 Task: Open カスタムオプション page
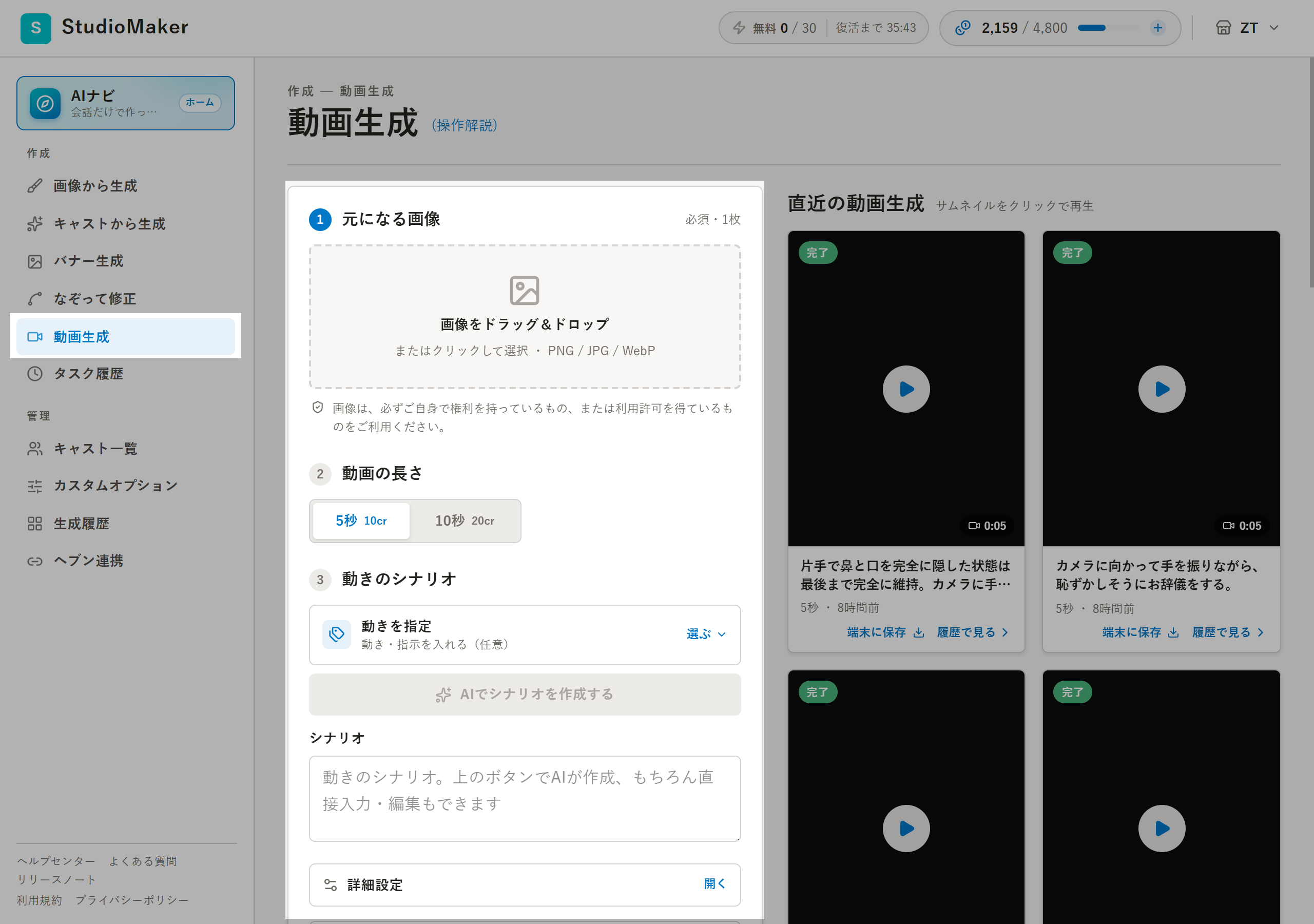[125, 486]
